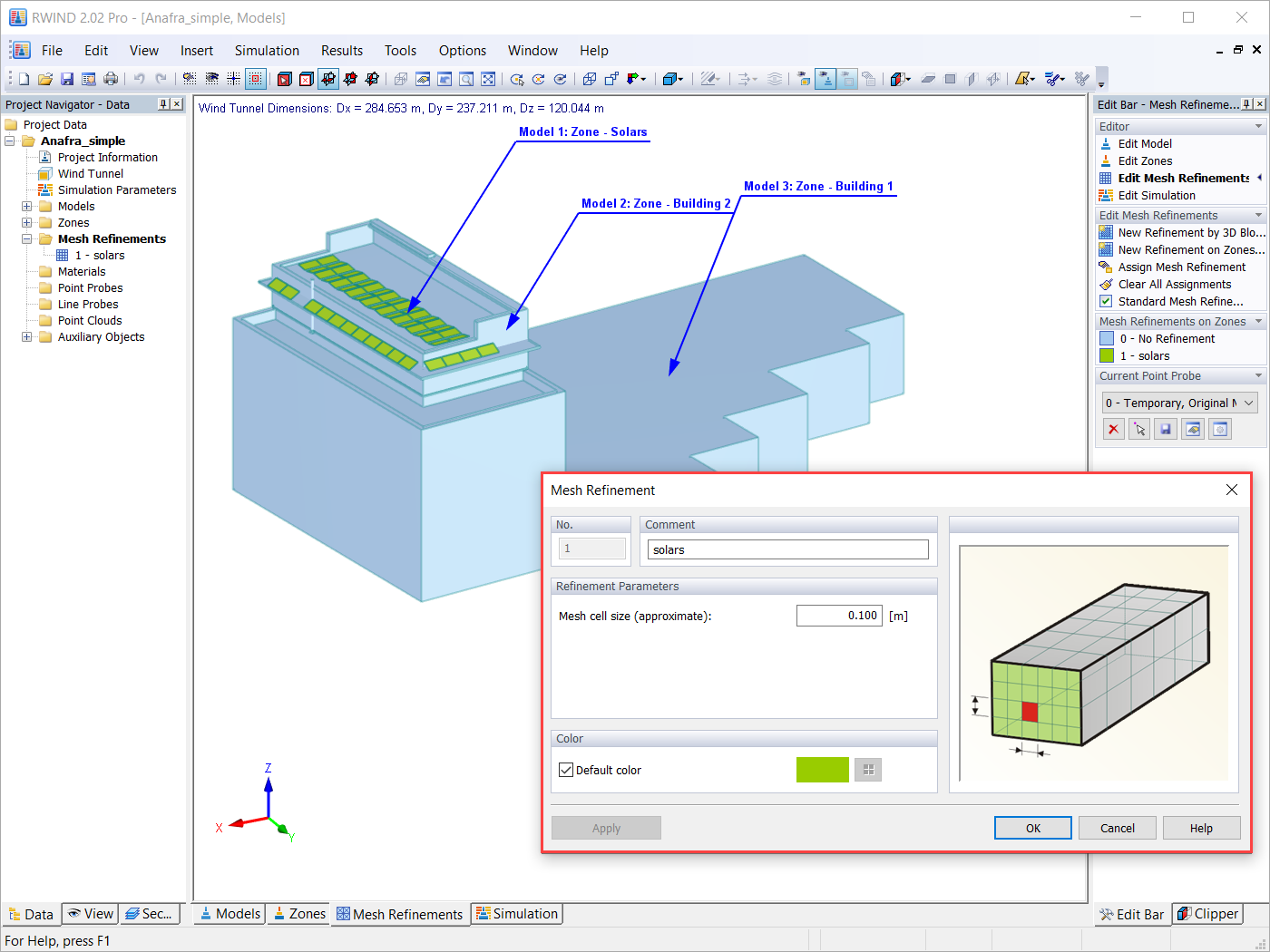Click the '1 - solars' green swatch
This screenshot has width=1270, height=952.
(x=1107, y=356)
